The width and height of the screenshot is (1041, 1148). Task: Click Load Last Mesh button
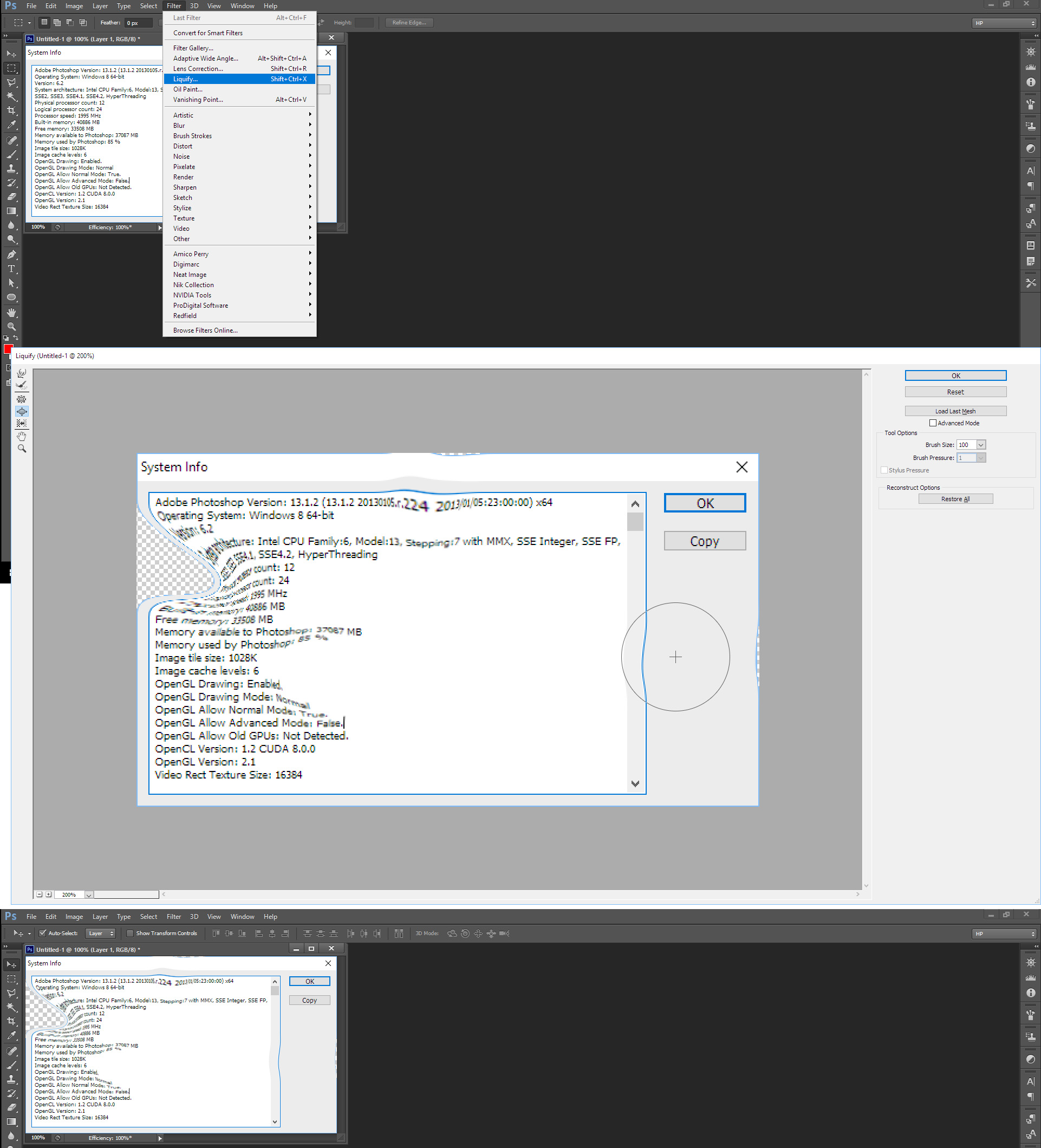tap(955, 411)
